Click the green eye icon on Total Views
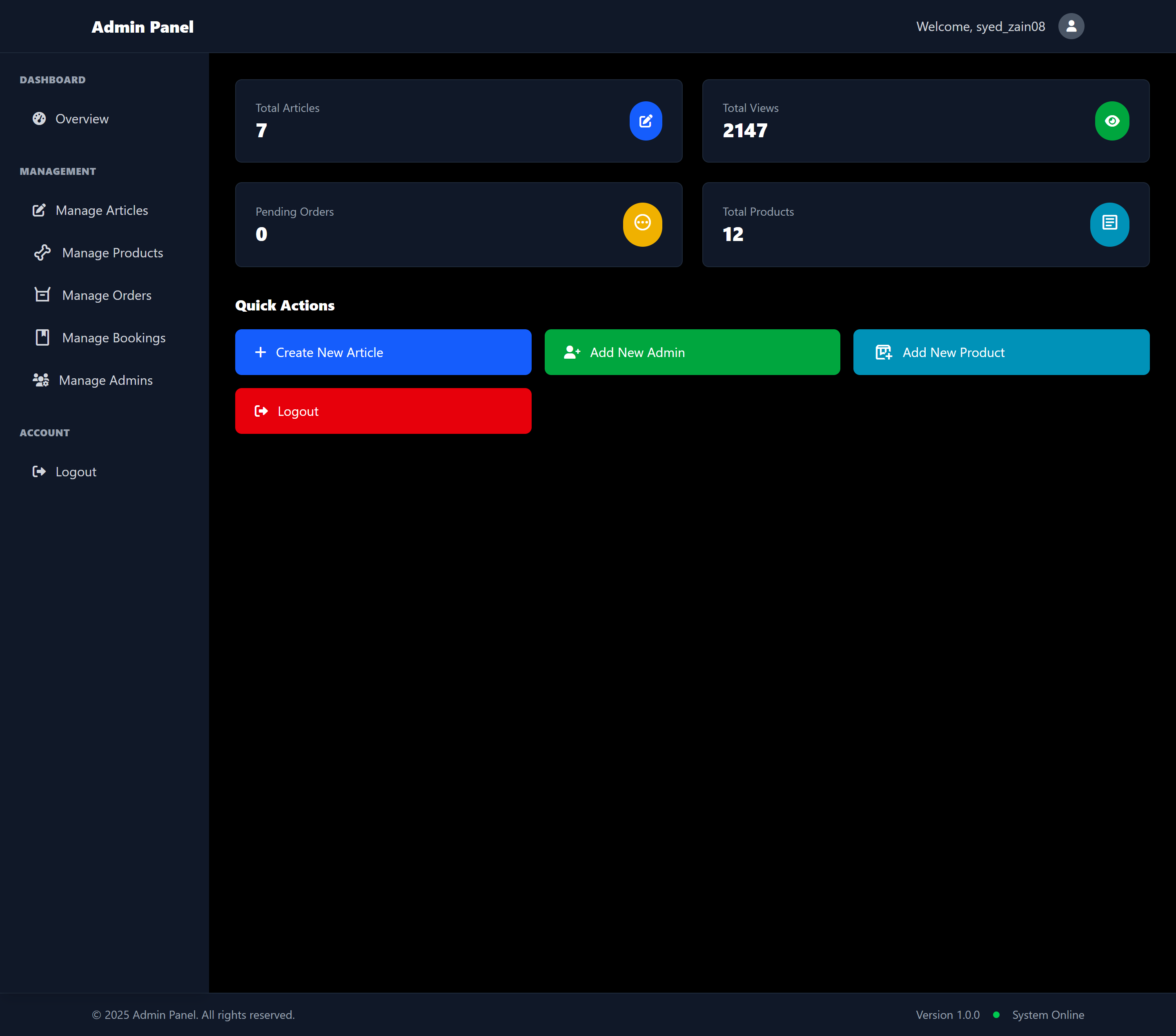 coord(1111,121)
